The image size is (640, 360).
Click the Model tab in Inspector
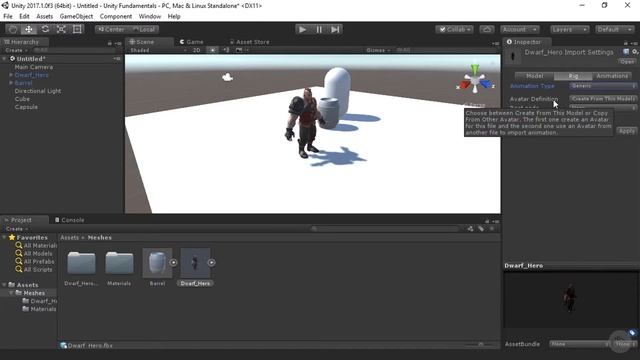tap(534, 76)
